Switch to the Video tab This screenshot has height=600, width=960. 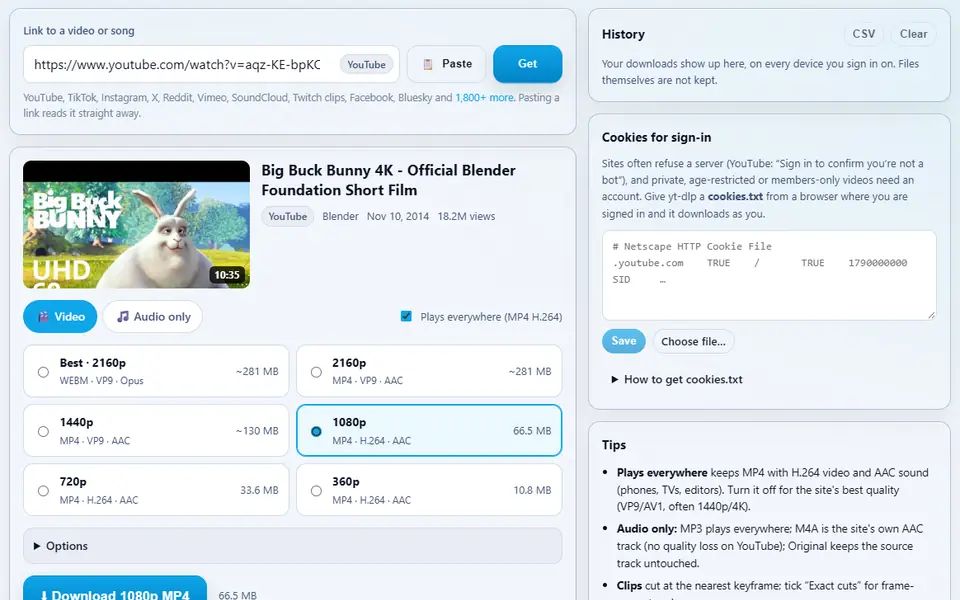coord(60,317)
